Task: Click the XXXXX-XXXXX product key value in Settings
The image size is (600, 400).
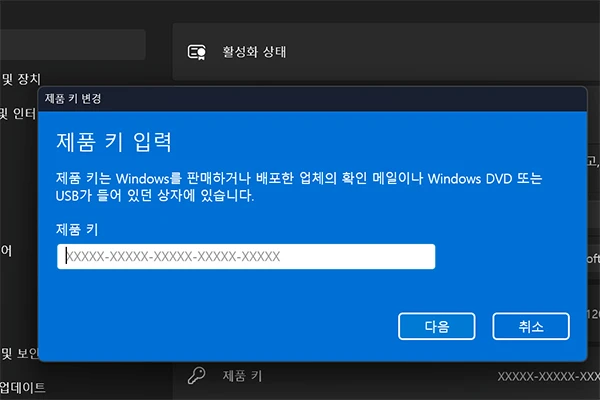Action: tap(549, 377)
